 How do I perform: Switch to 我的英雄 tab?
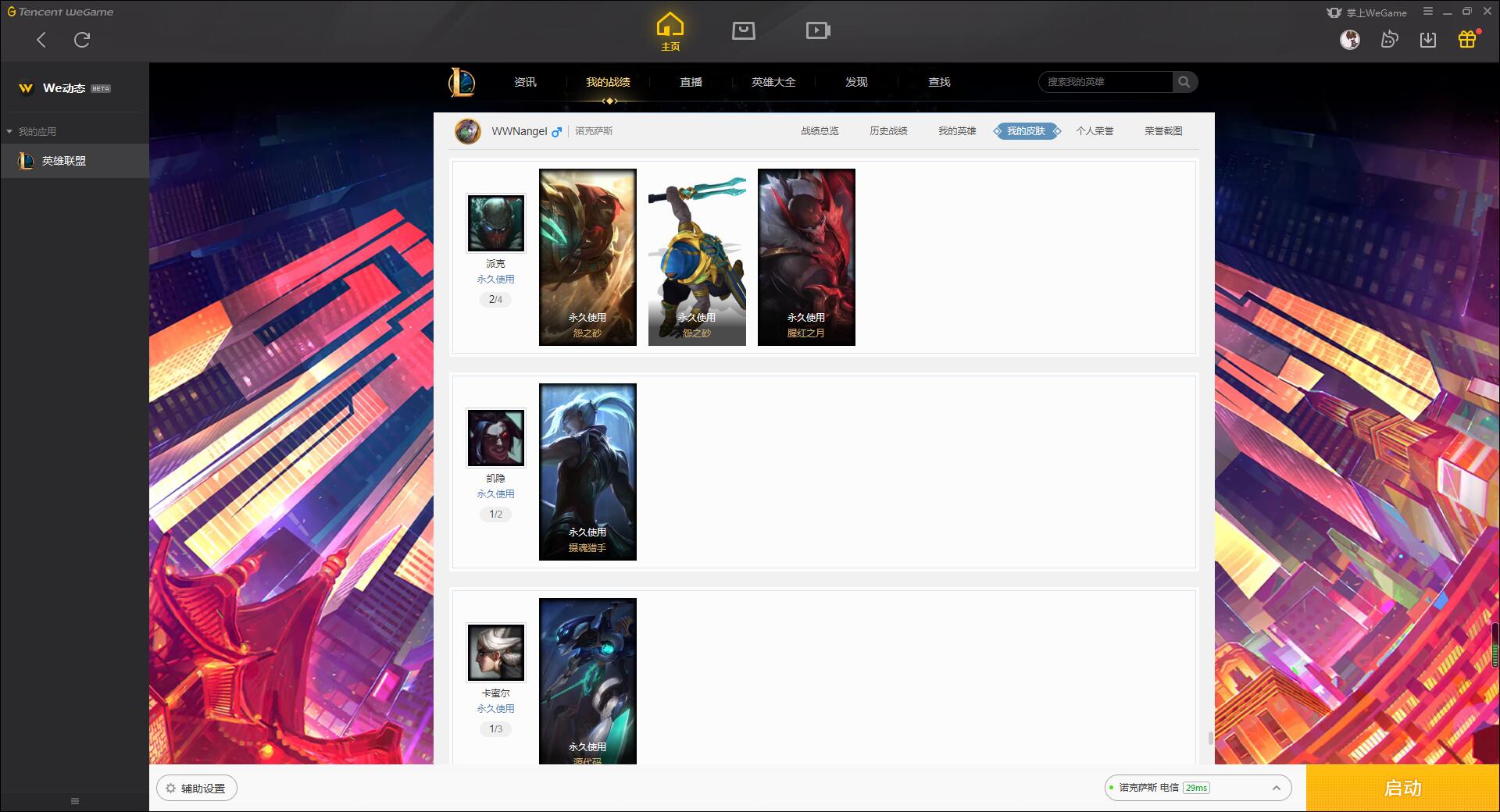957,131
